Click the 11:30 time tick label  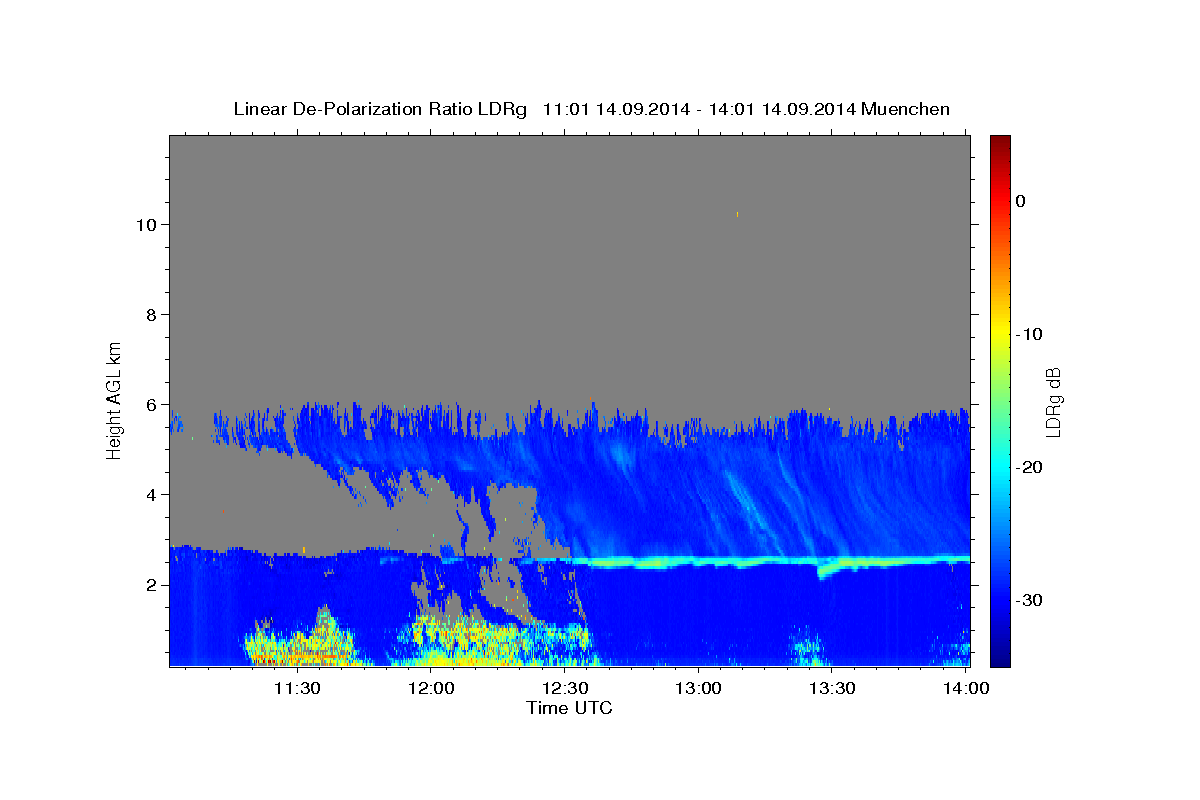click(x=298, y=688)
